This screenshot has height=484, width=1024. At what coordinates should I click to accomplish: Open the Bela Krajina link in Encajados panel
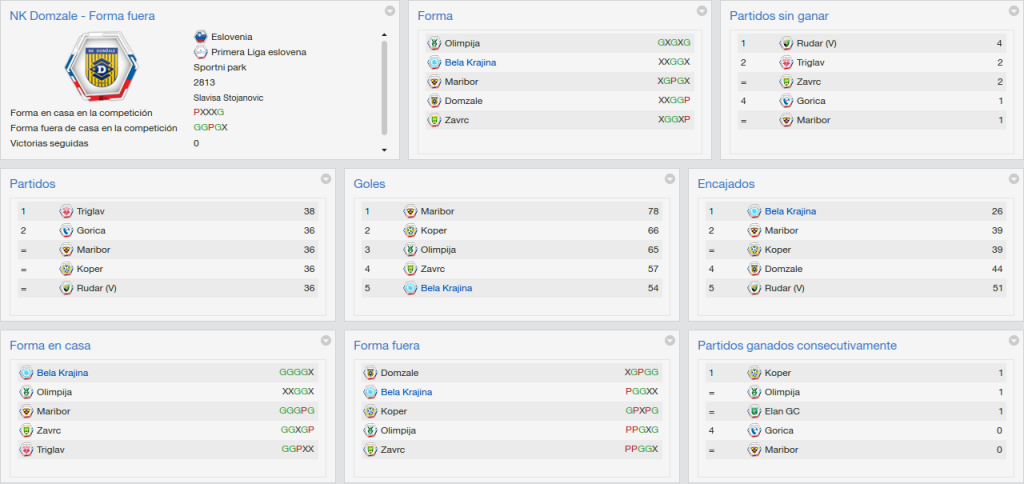(x=790, y=212)
